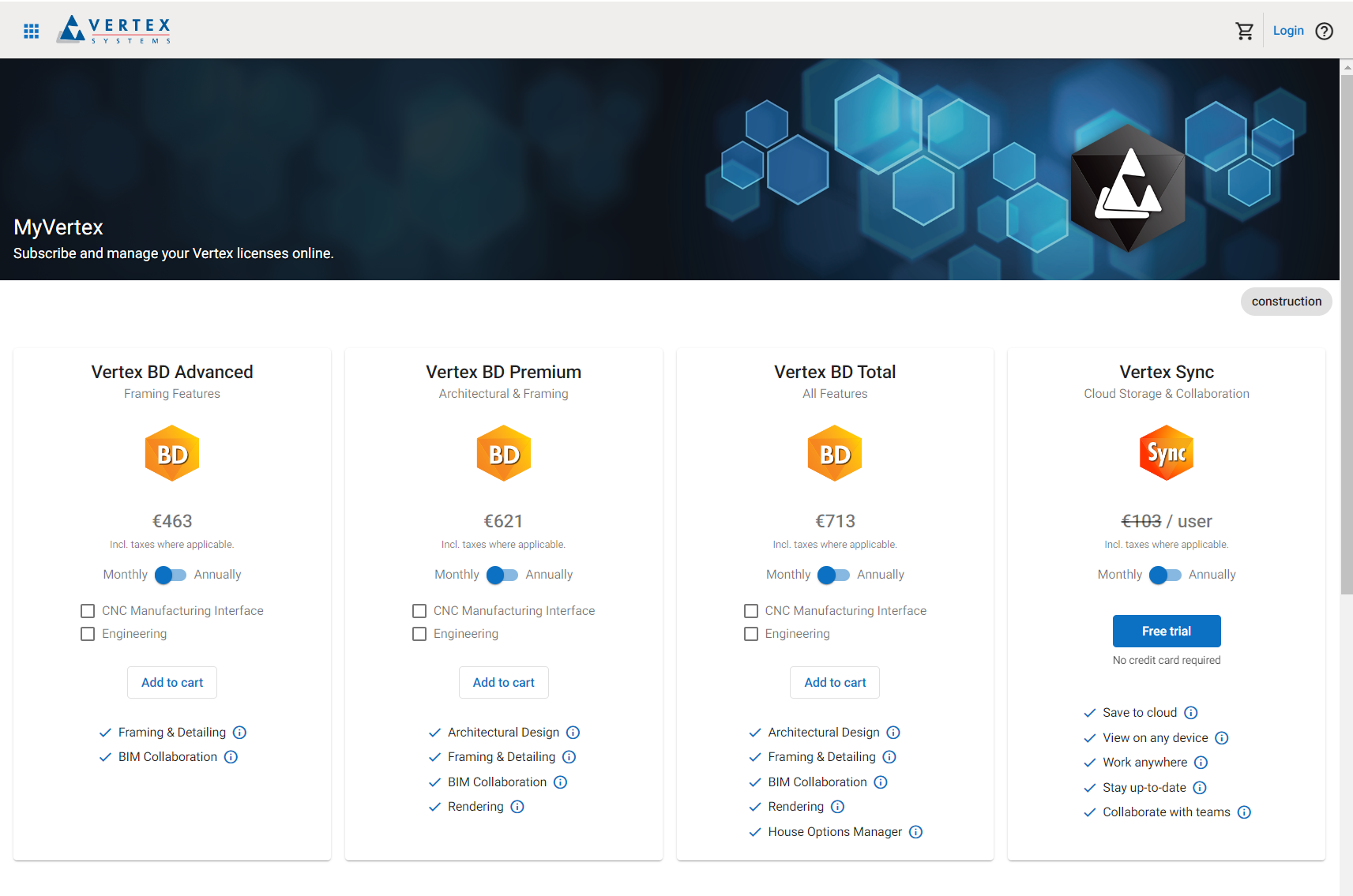This screenshot has width=1353, height=896.
Task: Click the struck-through €103 / user price
Action: [x=1167, y=521]
